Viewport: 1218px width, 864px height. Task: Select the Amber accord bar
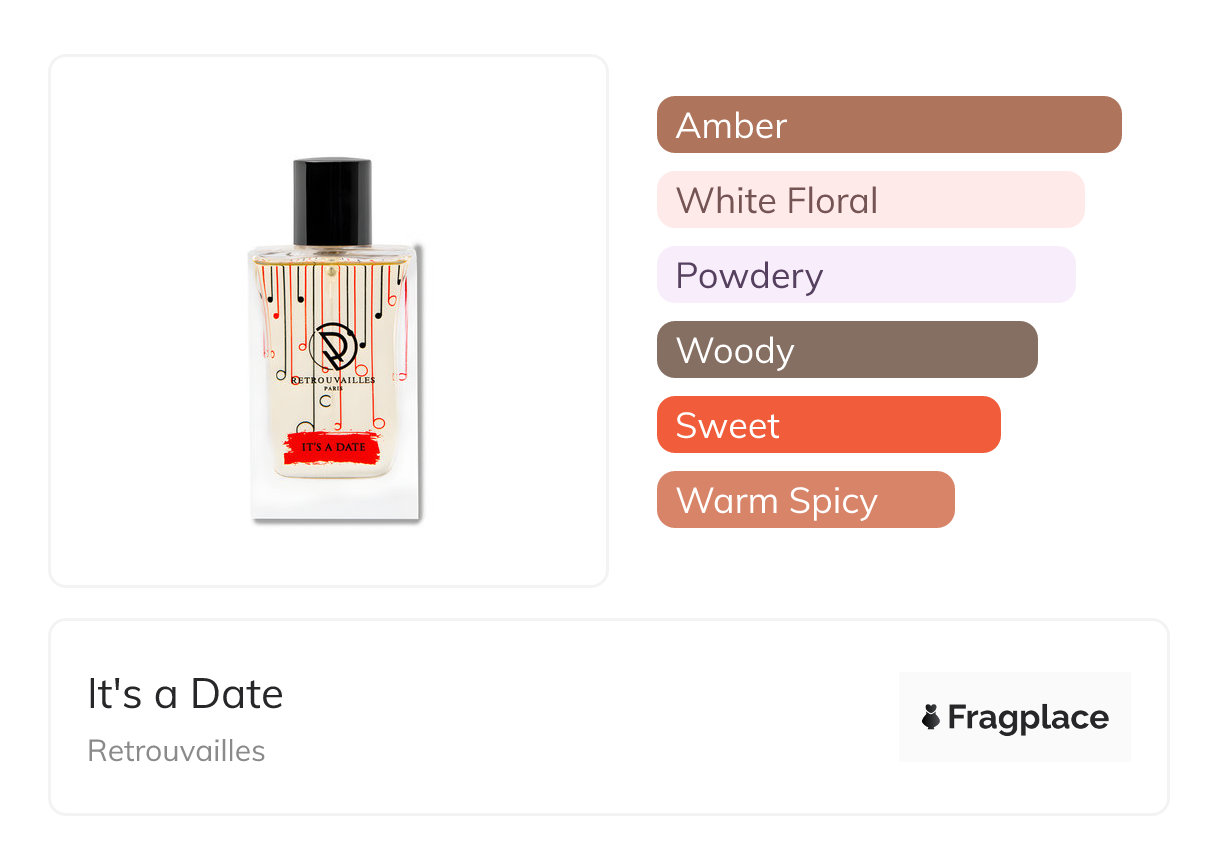(888, 125)
